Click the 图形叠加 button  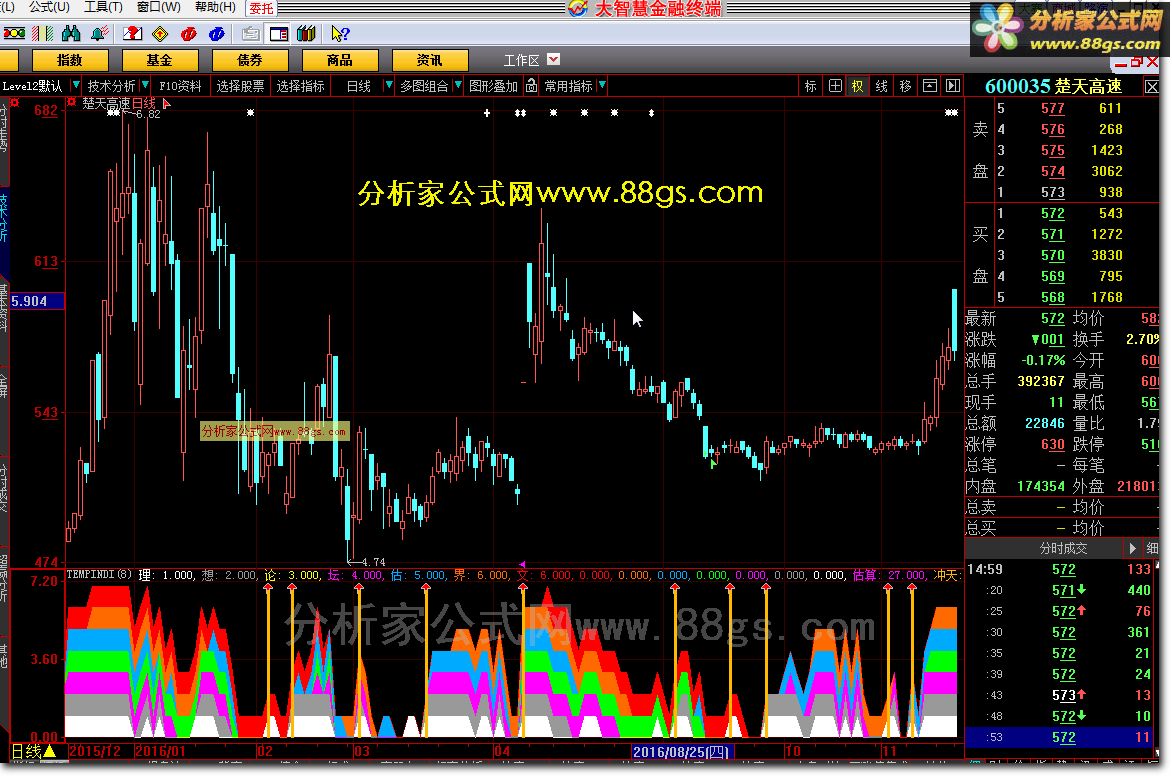point(493,86)
